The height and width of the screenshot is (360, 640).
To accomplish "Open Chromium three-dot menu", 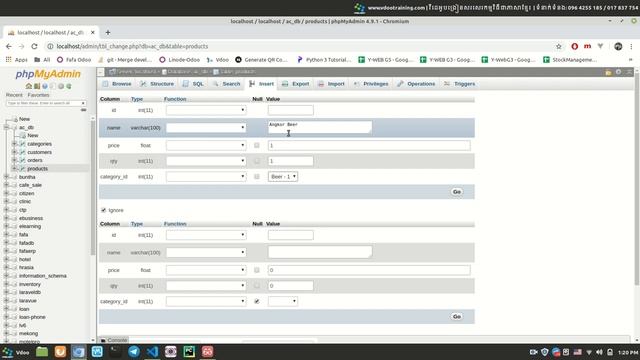I will pos(631,47).
